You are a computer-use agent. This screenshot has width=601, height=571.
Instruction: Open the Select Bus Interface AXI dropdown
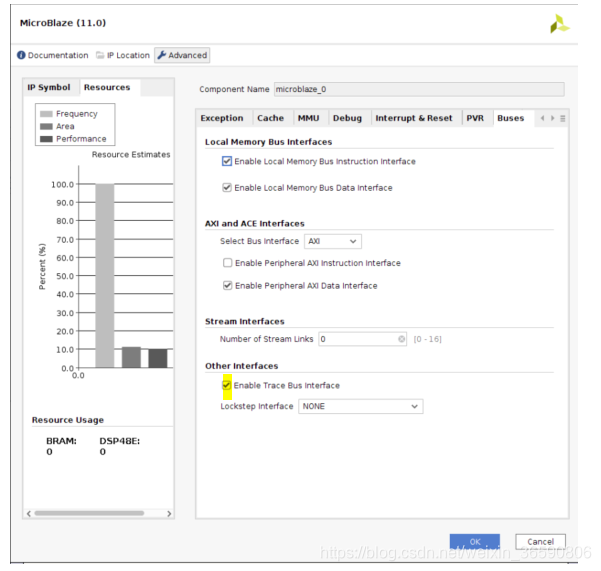(x=333, y=241)
